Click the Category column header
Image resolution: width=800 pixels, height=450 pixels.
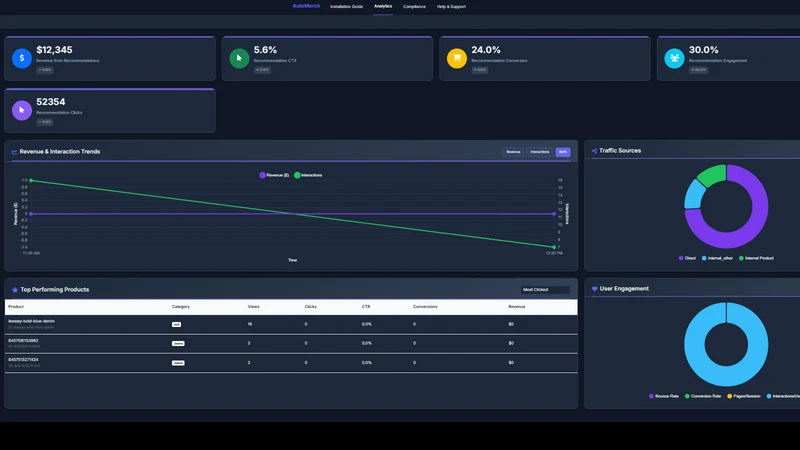click(181, 307)
